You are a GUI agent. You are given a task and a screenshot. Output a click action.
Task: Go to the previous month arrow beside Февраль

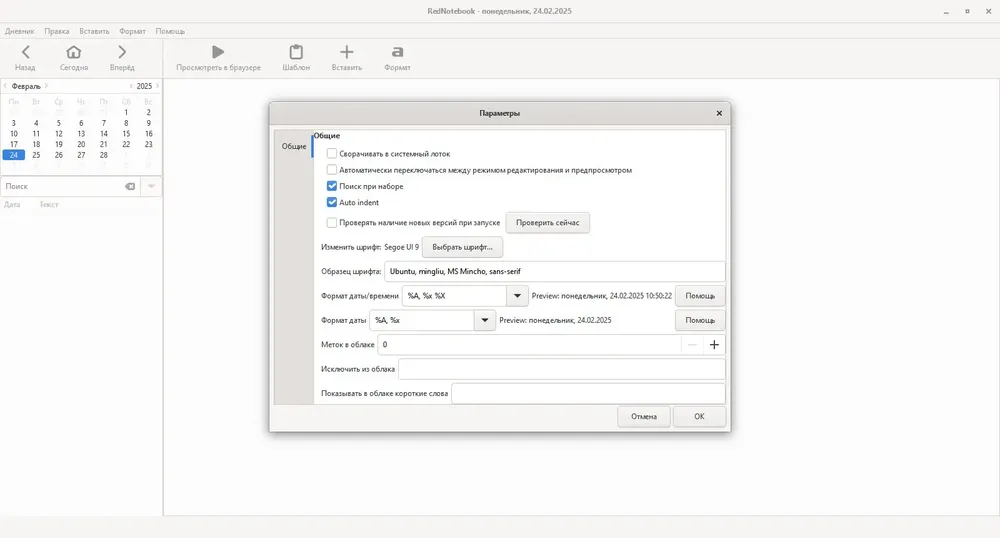tap(6, 86)
